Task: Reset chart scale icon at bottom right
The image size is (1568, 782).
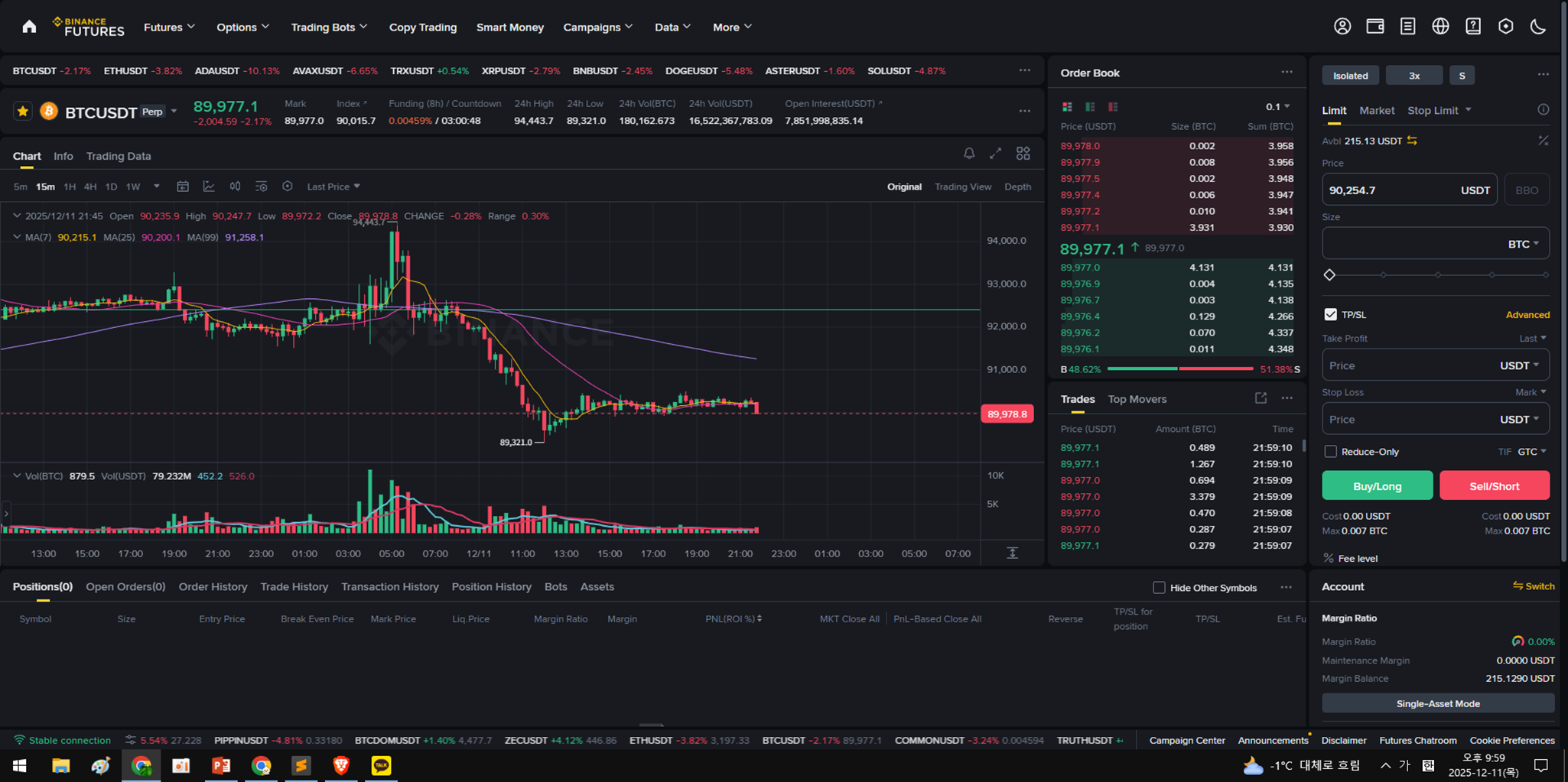Action: coord(1012,553)
